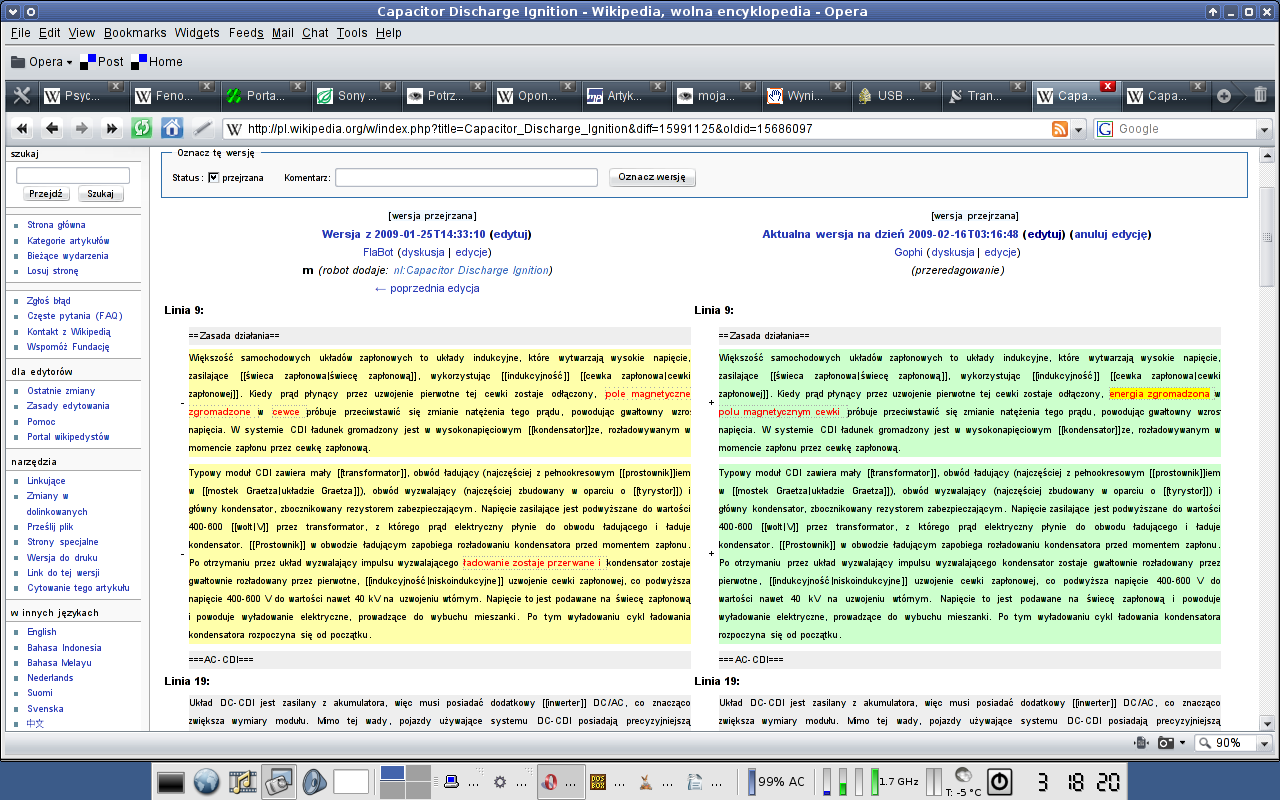1280x800 pixels.
Task: Click the Rewind navigation button
Action: [22, 128]
